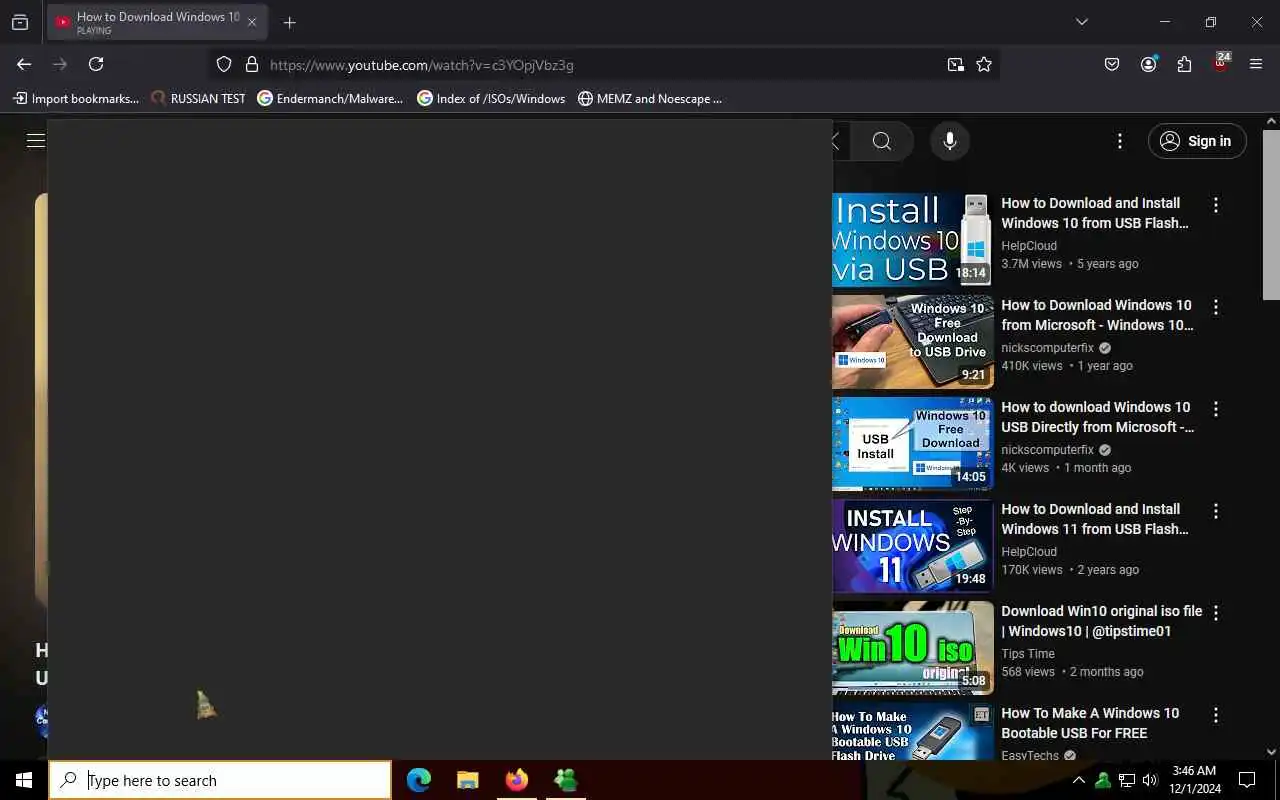Image resolution: width=1280 pixels, height=800 pixels.
Task: Open USB Install Windows 10 Free Download thumbnail
Action: [x=912, y=444]
